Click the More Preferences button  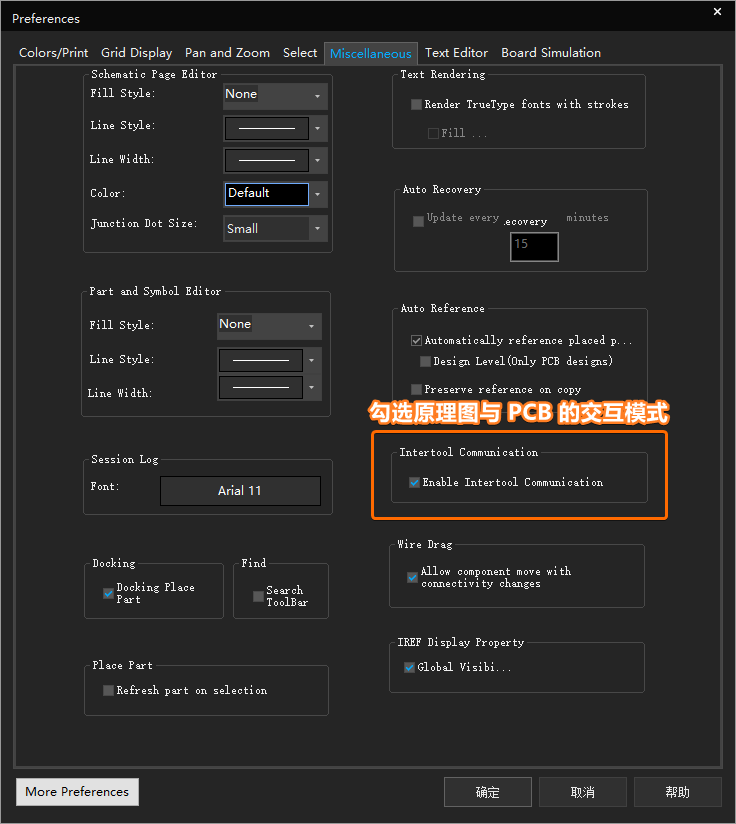pos(77,792)
